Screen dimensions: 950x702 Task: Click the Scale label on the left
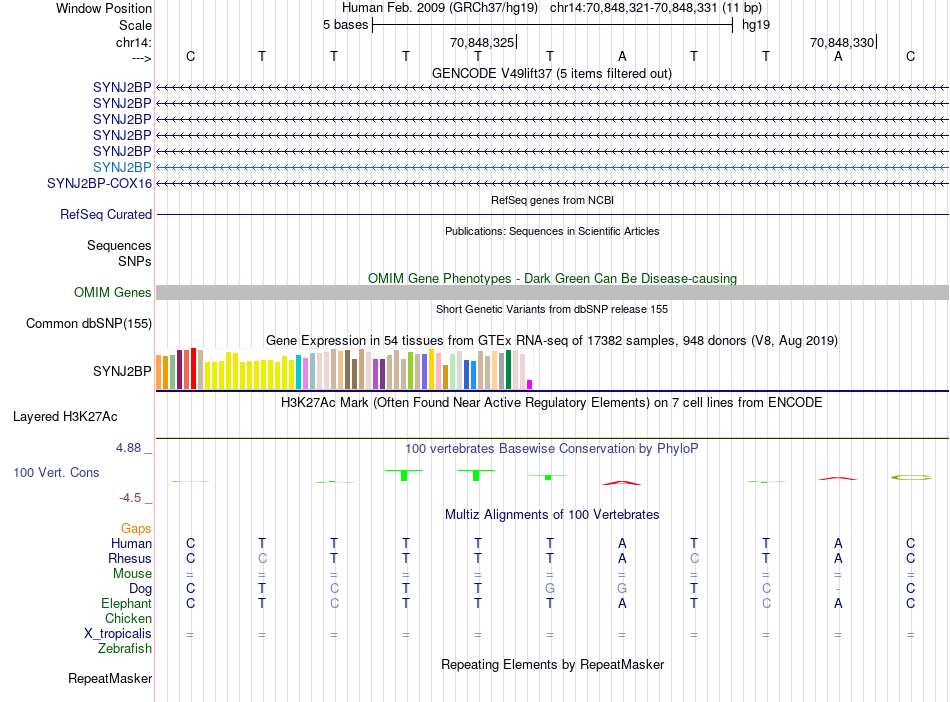click(135, 25)
